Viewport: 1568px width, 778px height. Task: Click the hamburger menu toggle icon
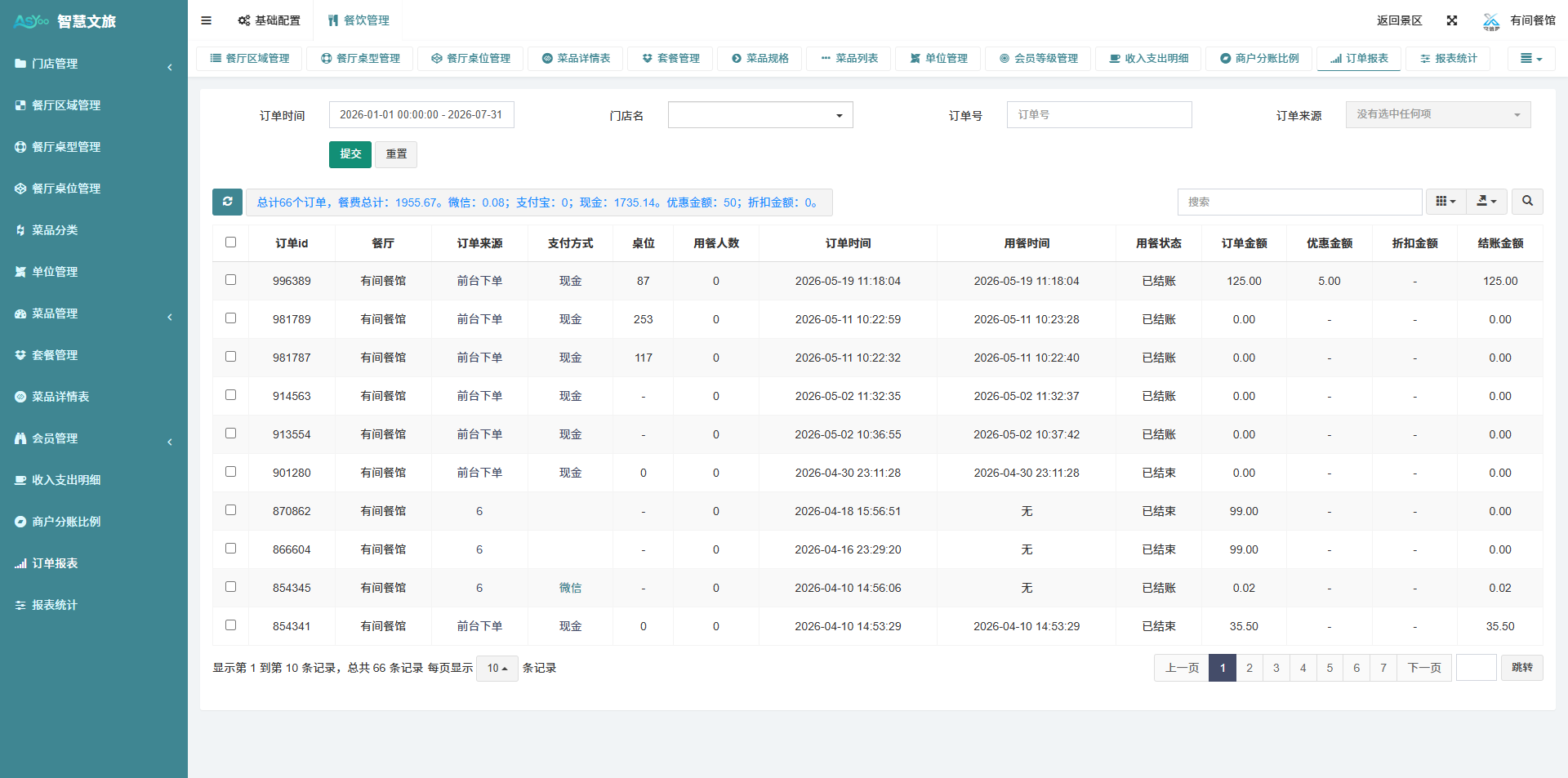click(x=206, y=20)
